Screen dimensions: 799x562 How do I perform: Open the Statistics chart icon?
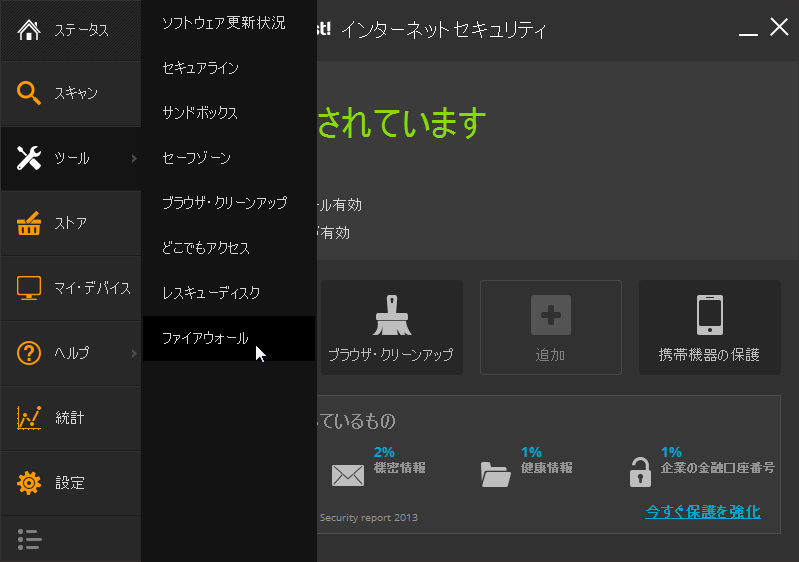(29, 418)
